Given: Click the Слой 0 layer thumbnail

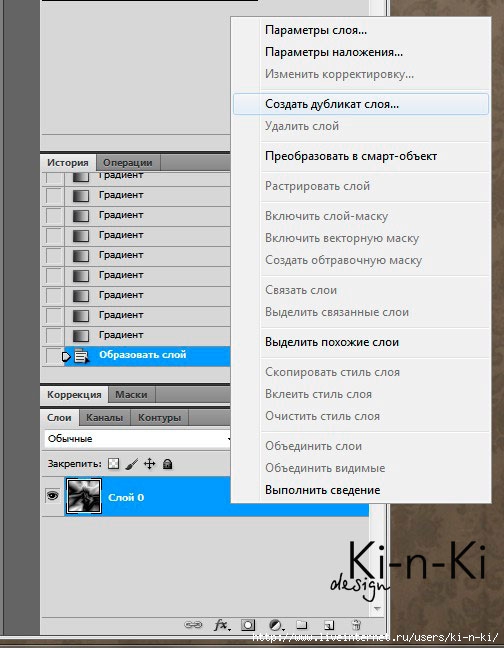Looking at the screenshot, I should click(x=84, y=496).
